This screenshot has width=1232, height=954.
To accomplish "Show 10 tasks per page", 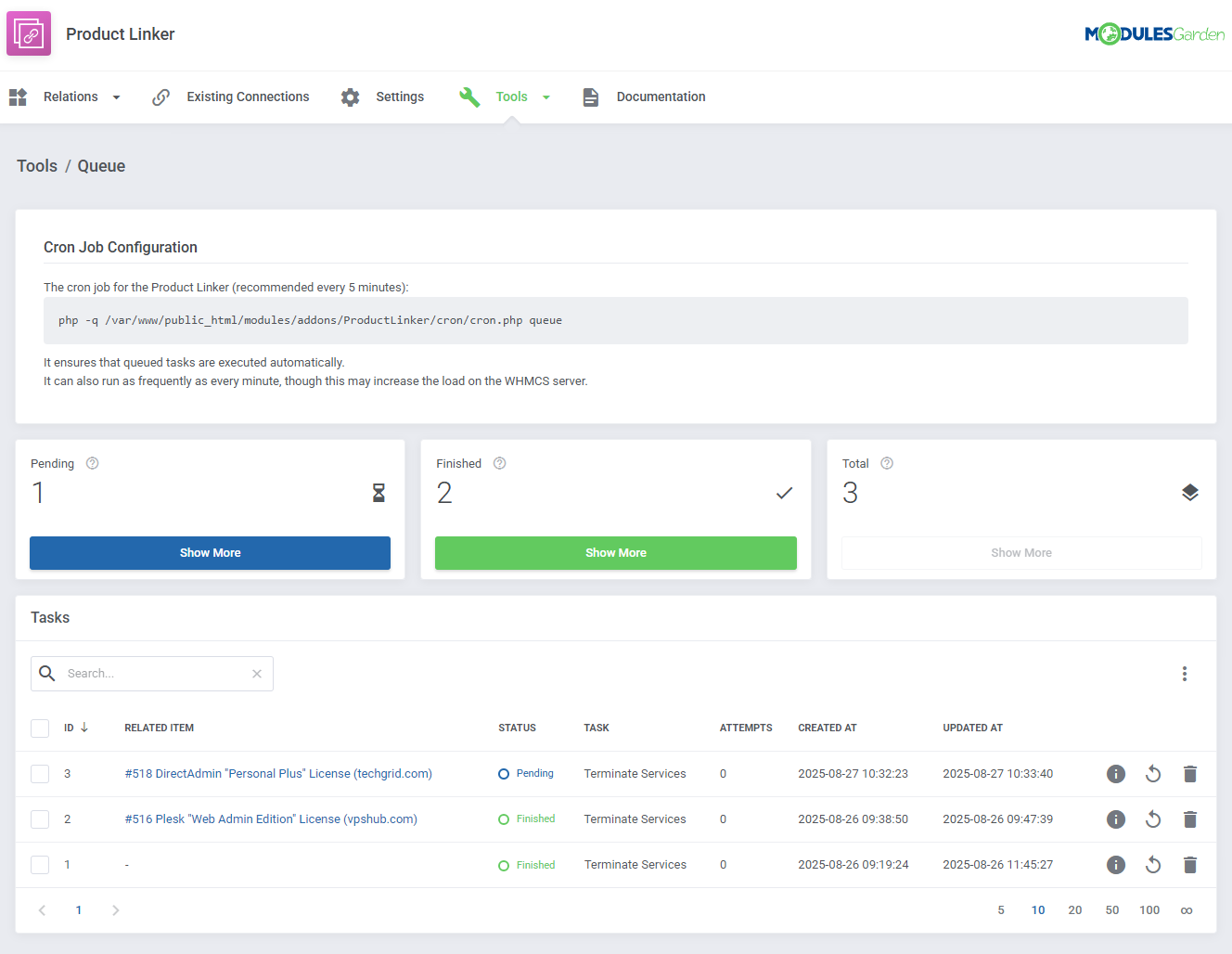I will (1038, 910).
